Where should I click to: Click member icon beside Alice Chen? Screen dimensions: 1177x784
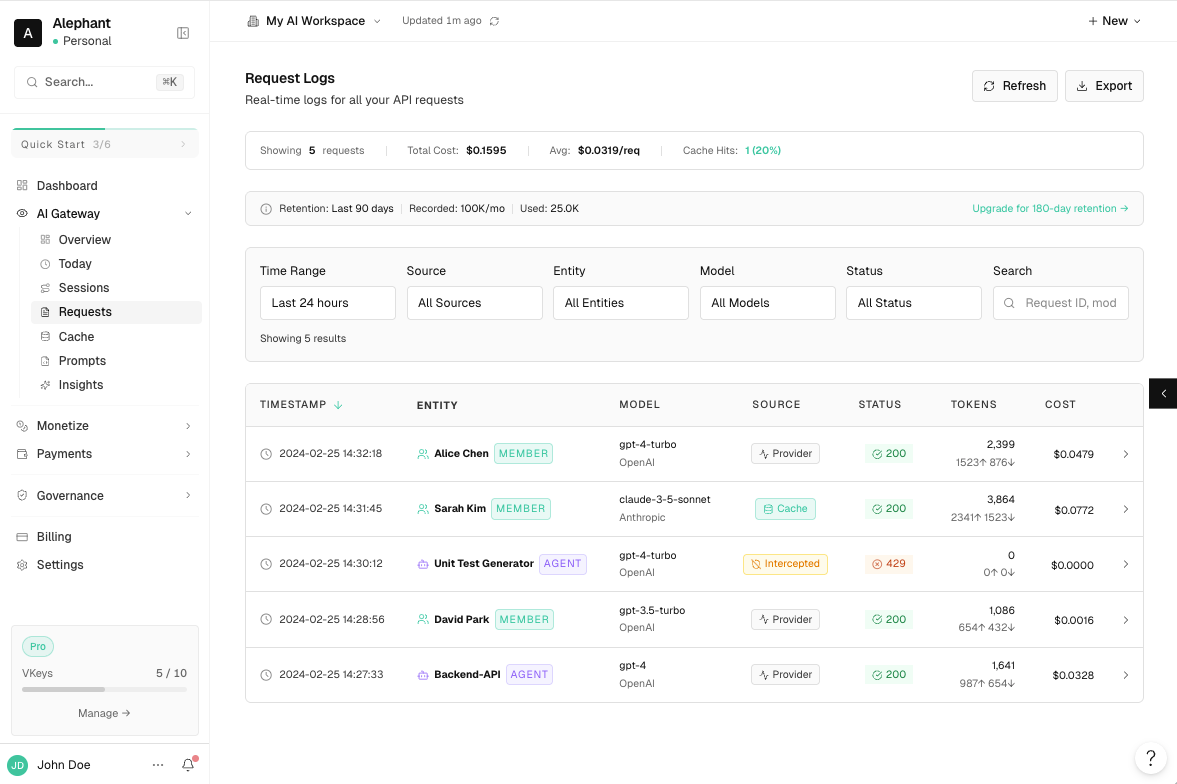click(423, 454)
